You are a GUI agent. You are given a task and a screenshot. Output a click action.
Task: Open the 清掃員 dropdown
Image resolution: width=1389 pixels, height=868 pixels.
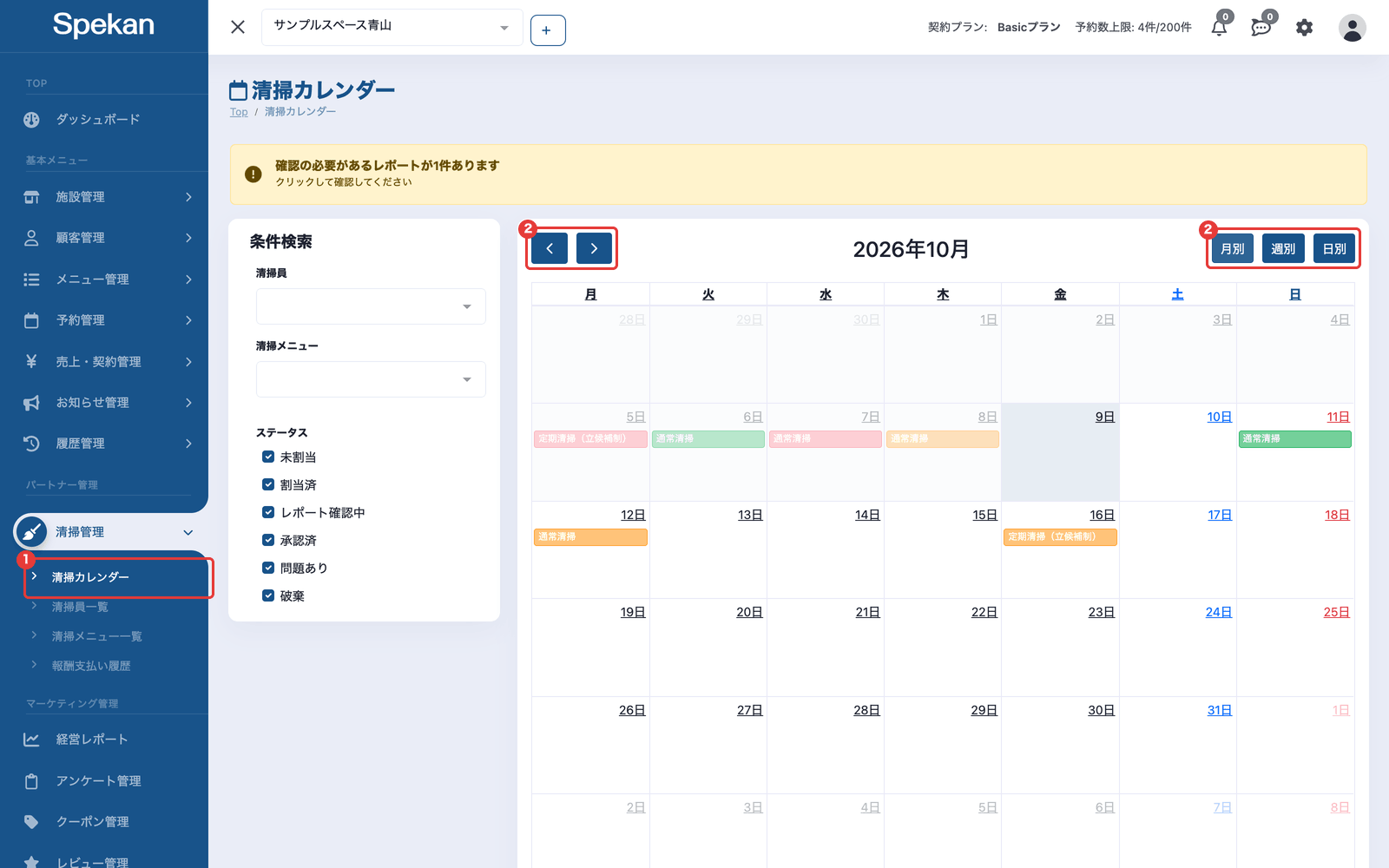click(371, 306)
